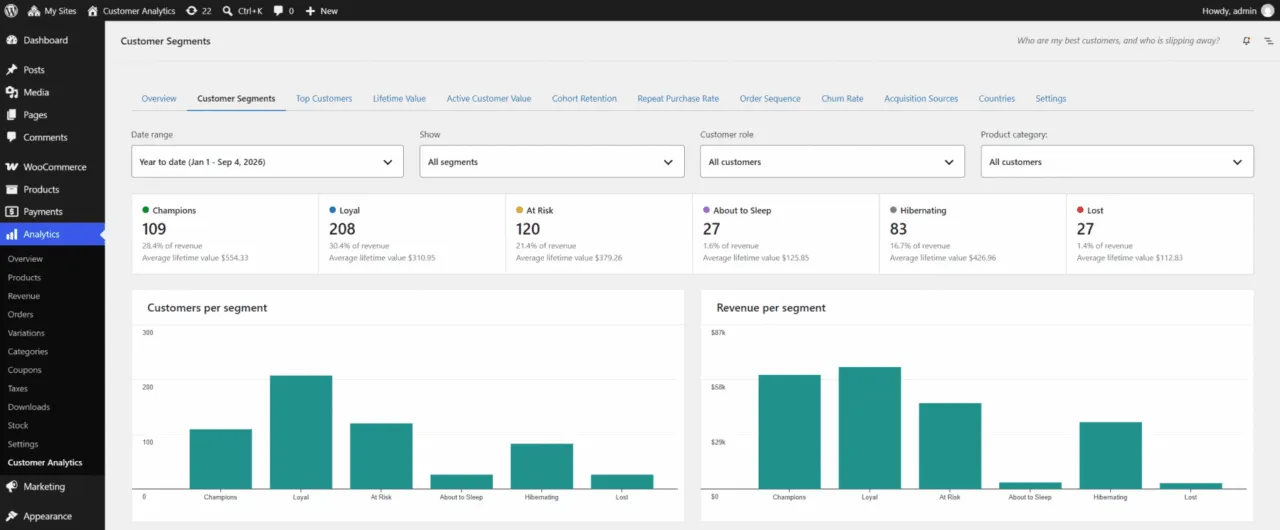Screen dimensions: 1280x530
Task: Switch to the Settings tab
Action: [1051, 98]
